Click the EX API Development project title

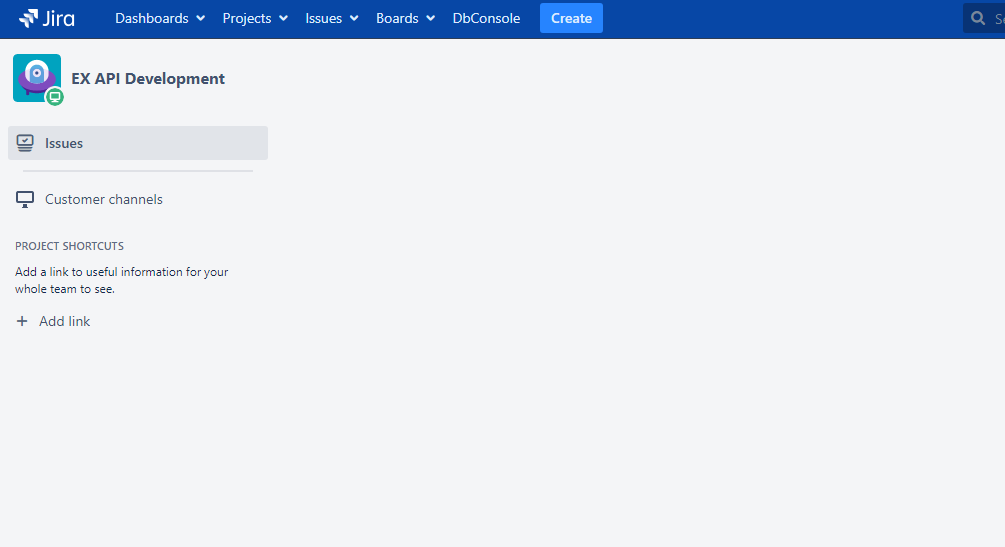pos(148,79)
